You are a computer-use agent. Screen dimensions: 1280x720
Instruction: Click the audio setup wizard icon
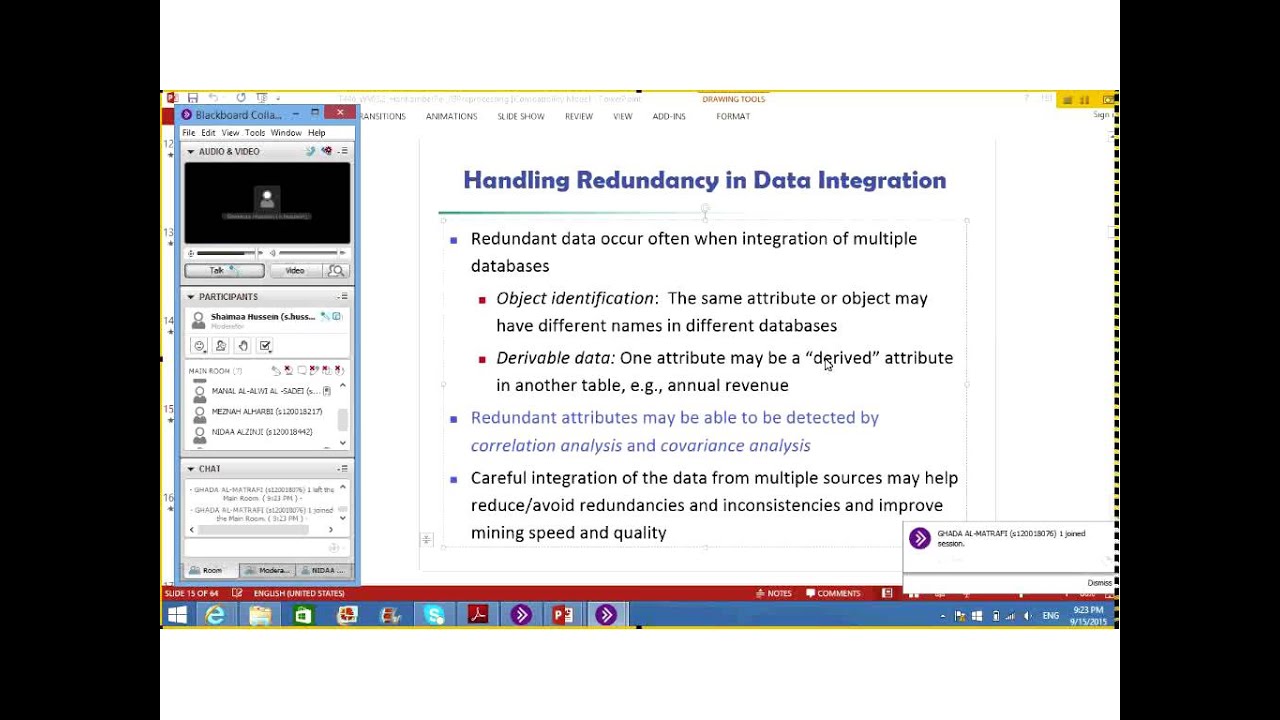tap(311, 152)
